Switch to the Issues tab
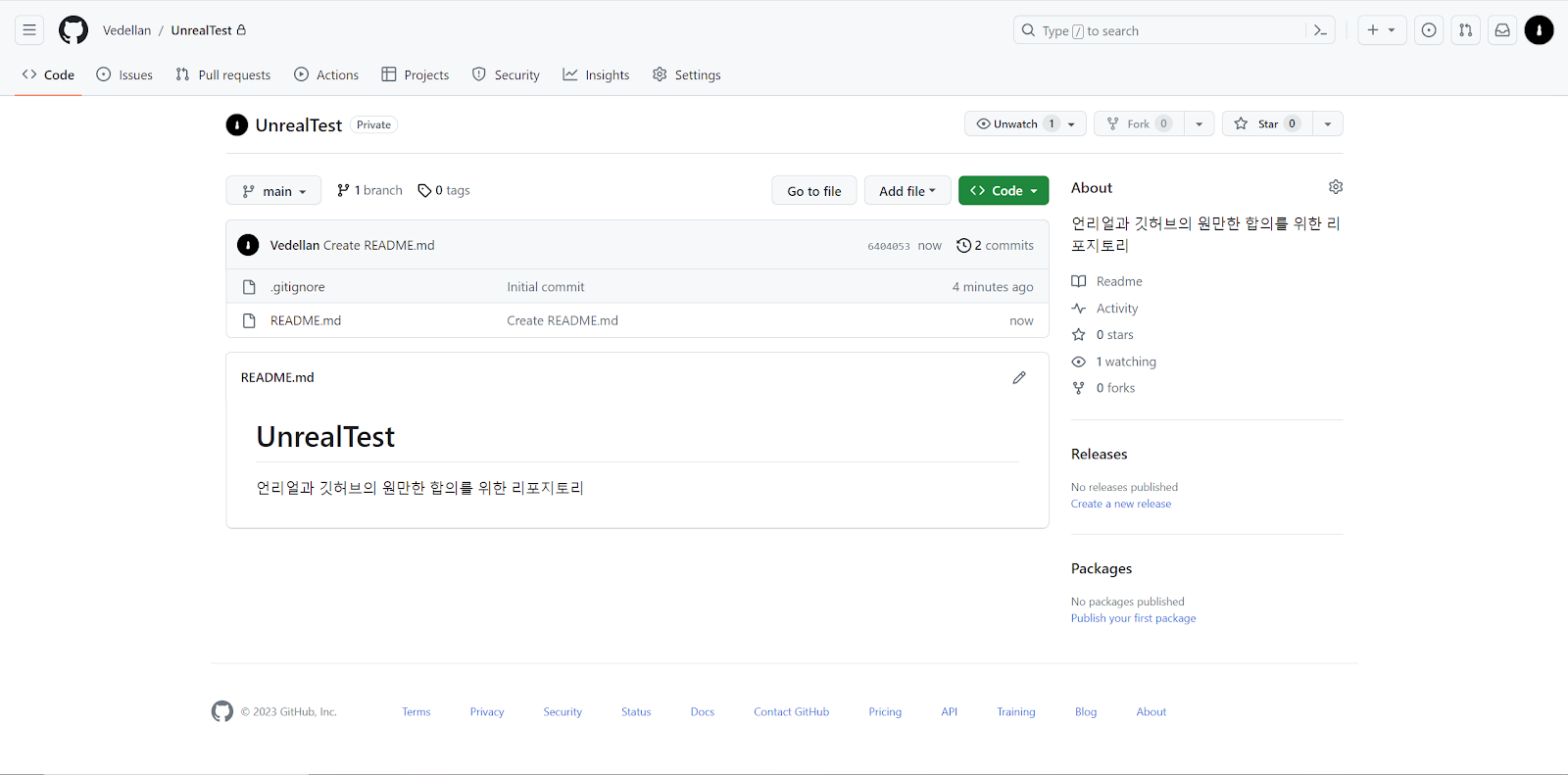Viewport: 1568px width, 775px height. click(x=124, y=74)
